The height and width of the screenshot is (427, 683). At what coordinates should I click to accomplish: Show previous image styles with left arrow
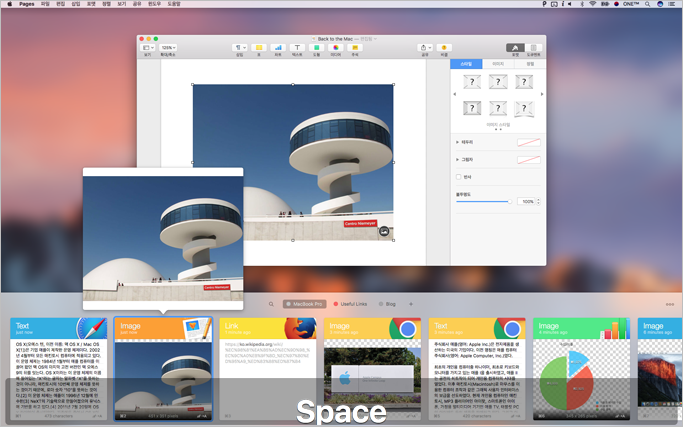tap(454, 94)
